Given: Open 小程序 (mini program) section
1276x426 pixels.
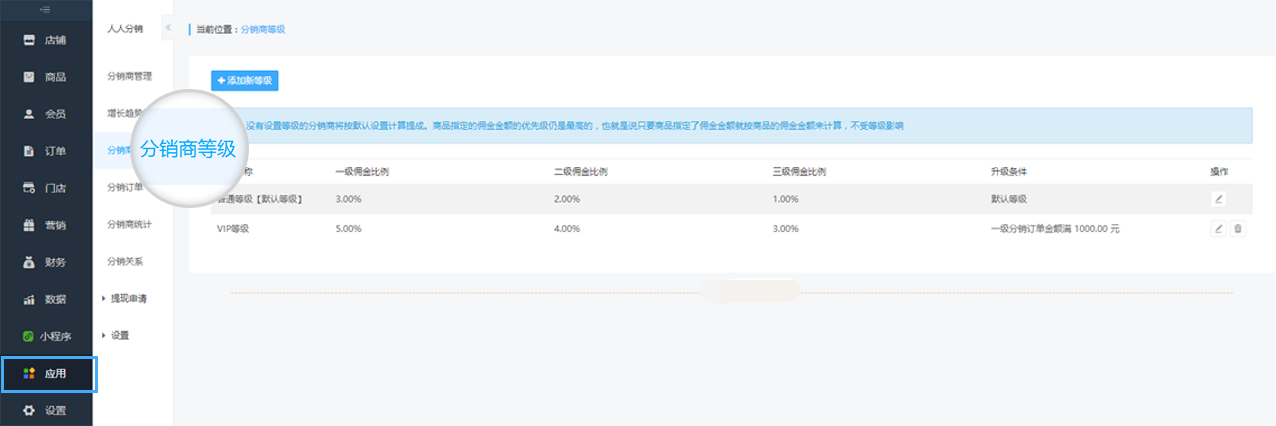Looking at the screenshot, I should point(46,336).
